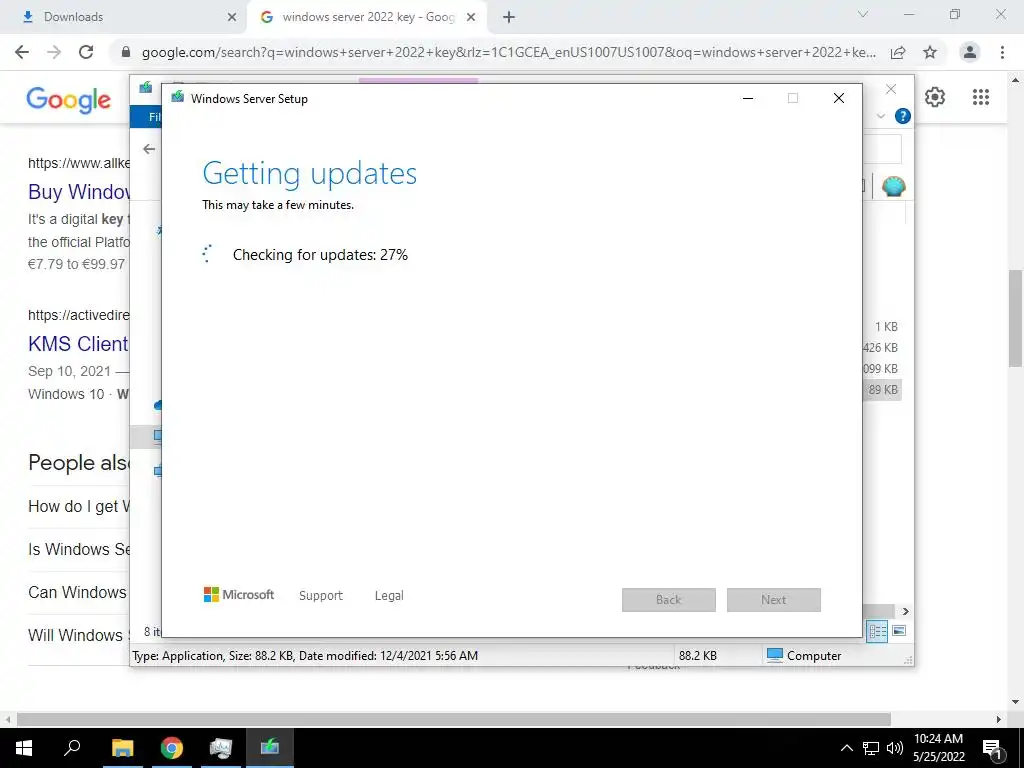Screen dimensions: 1024x768
Task: Select the windows server 2022 key tab
Action: coord(368,17)
